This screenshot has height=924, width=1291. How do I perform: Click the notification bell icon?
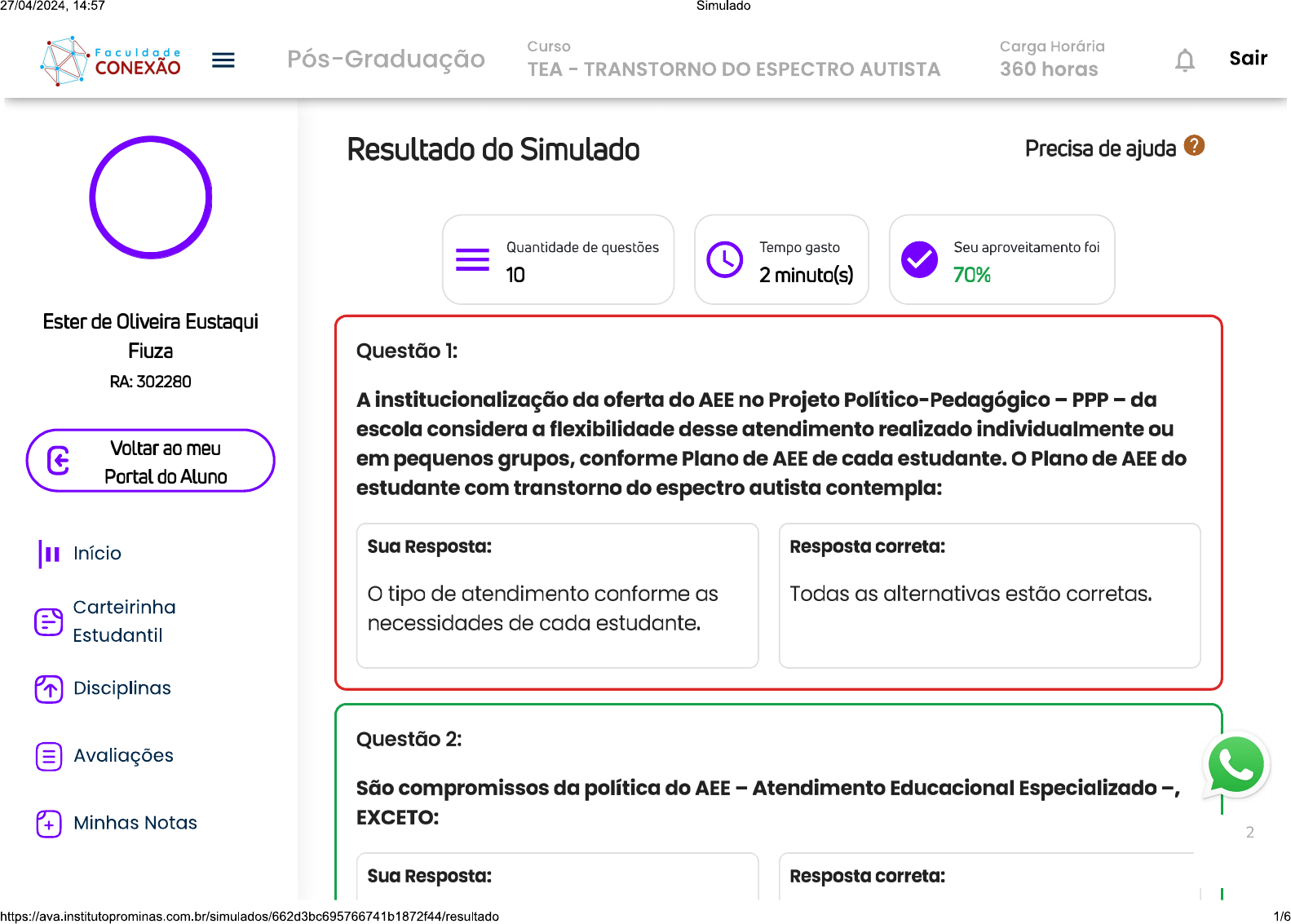[x=1184, y=60]
